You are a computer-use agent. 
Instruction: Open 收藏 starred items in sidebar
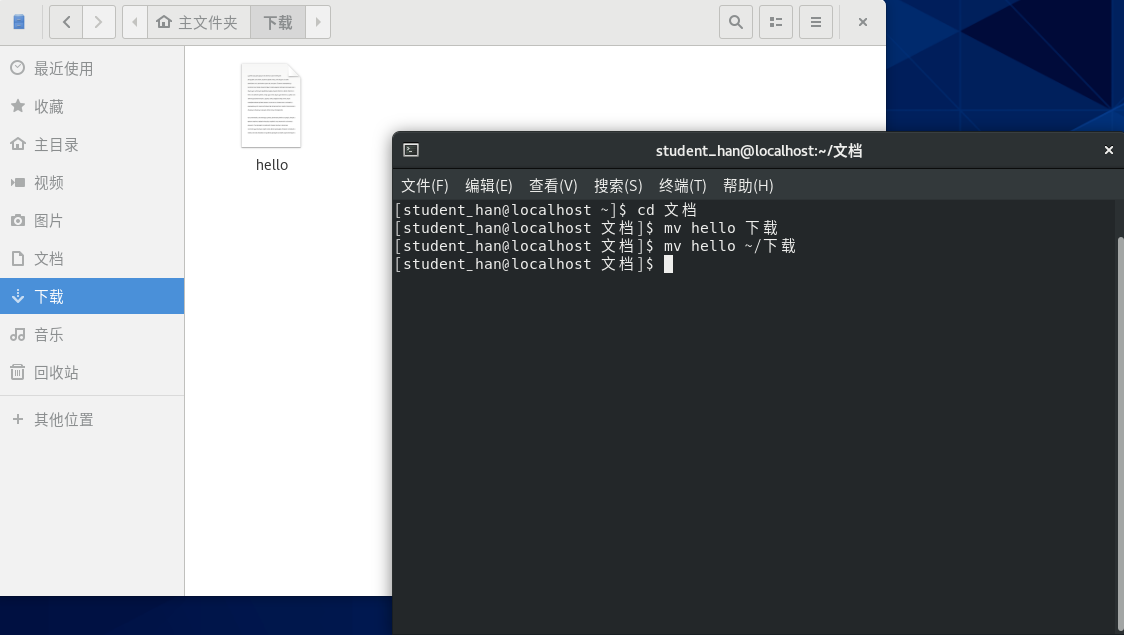tap(92, 107)
